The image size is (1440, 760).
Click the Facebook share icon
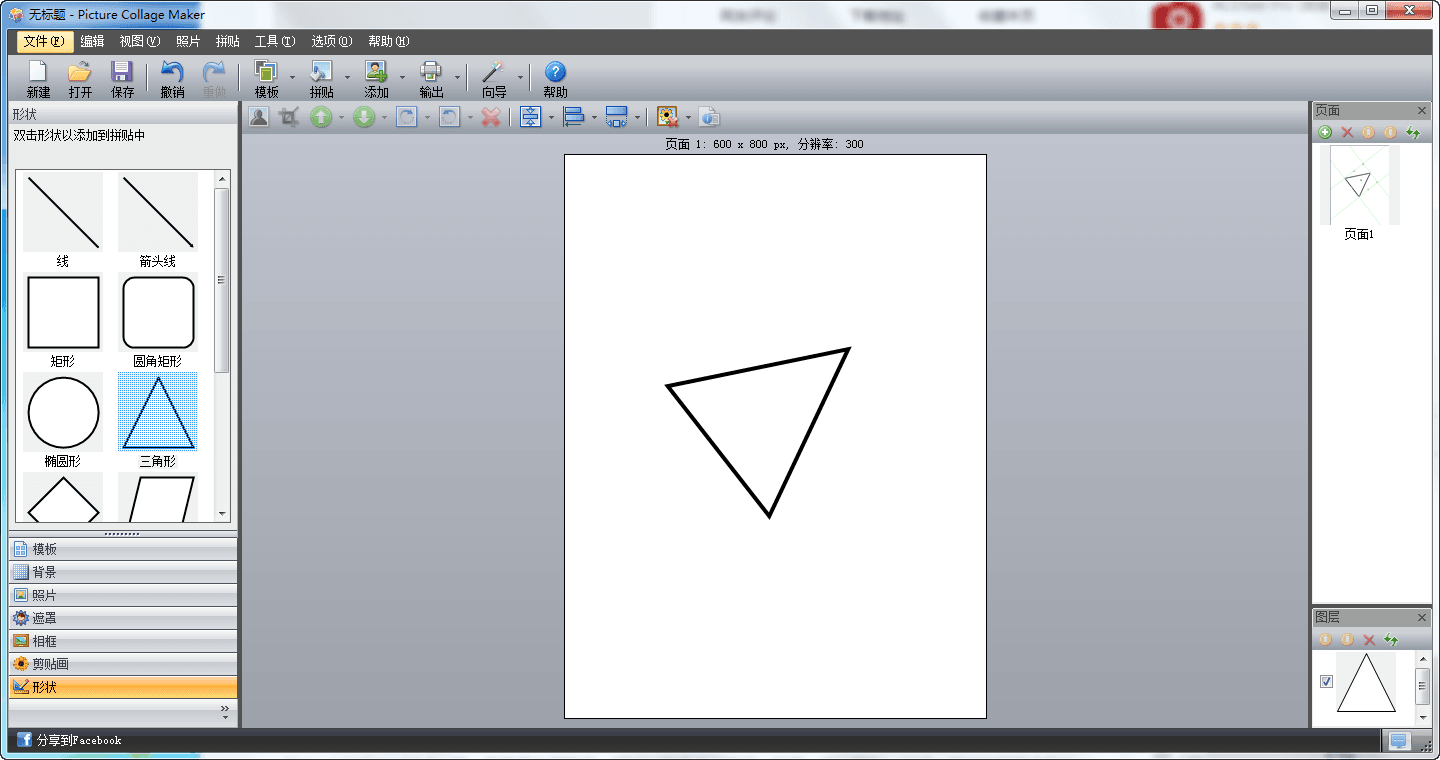tap(24, 740)
